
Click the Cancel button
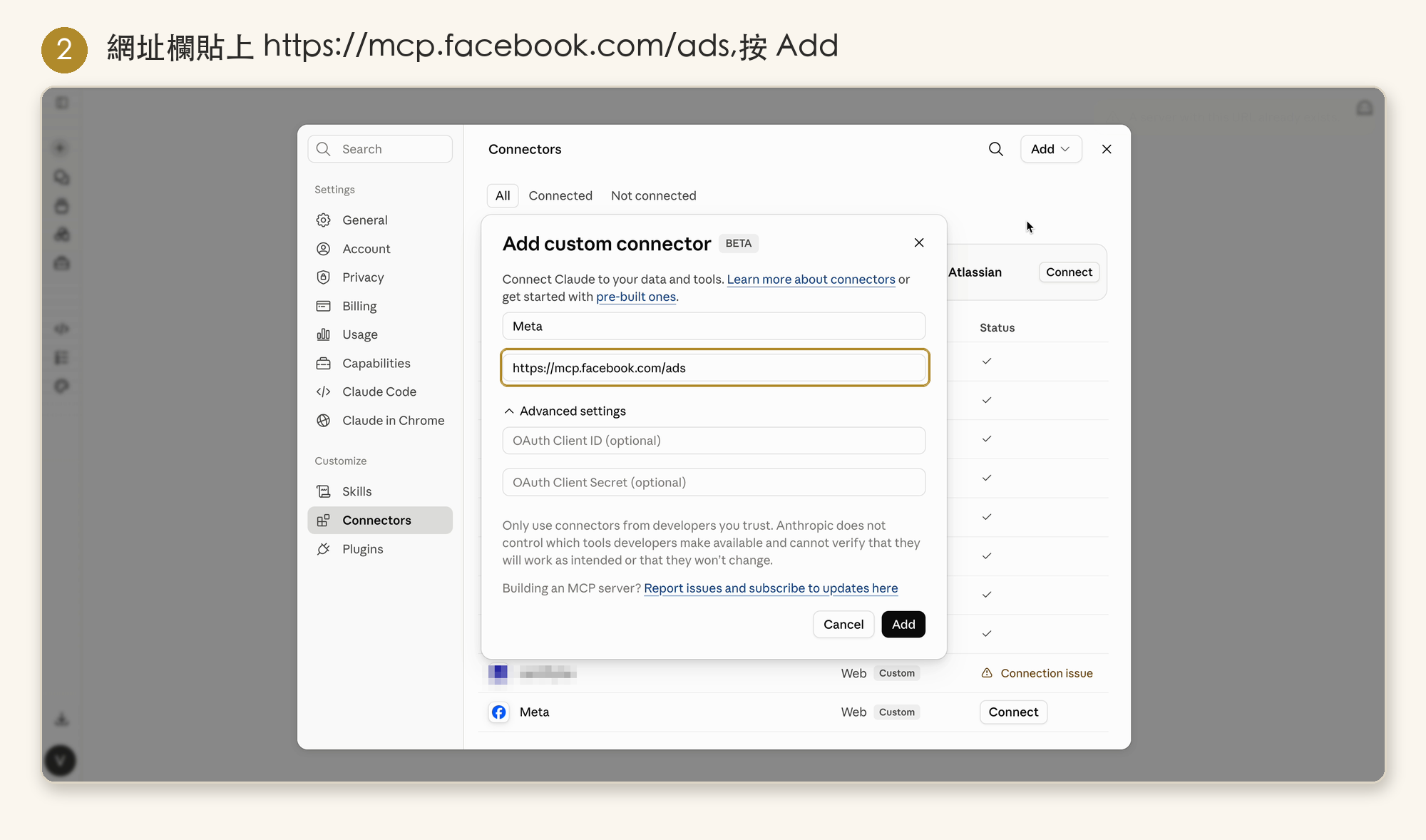click(x=843, y=625)
